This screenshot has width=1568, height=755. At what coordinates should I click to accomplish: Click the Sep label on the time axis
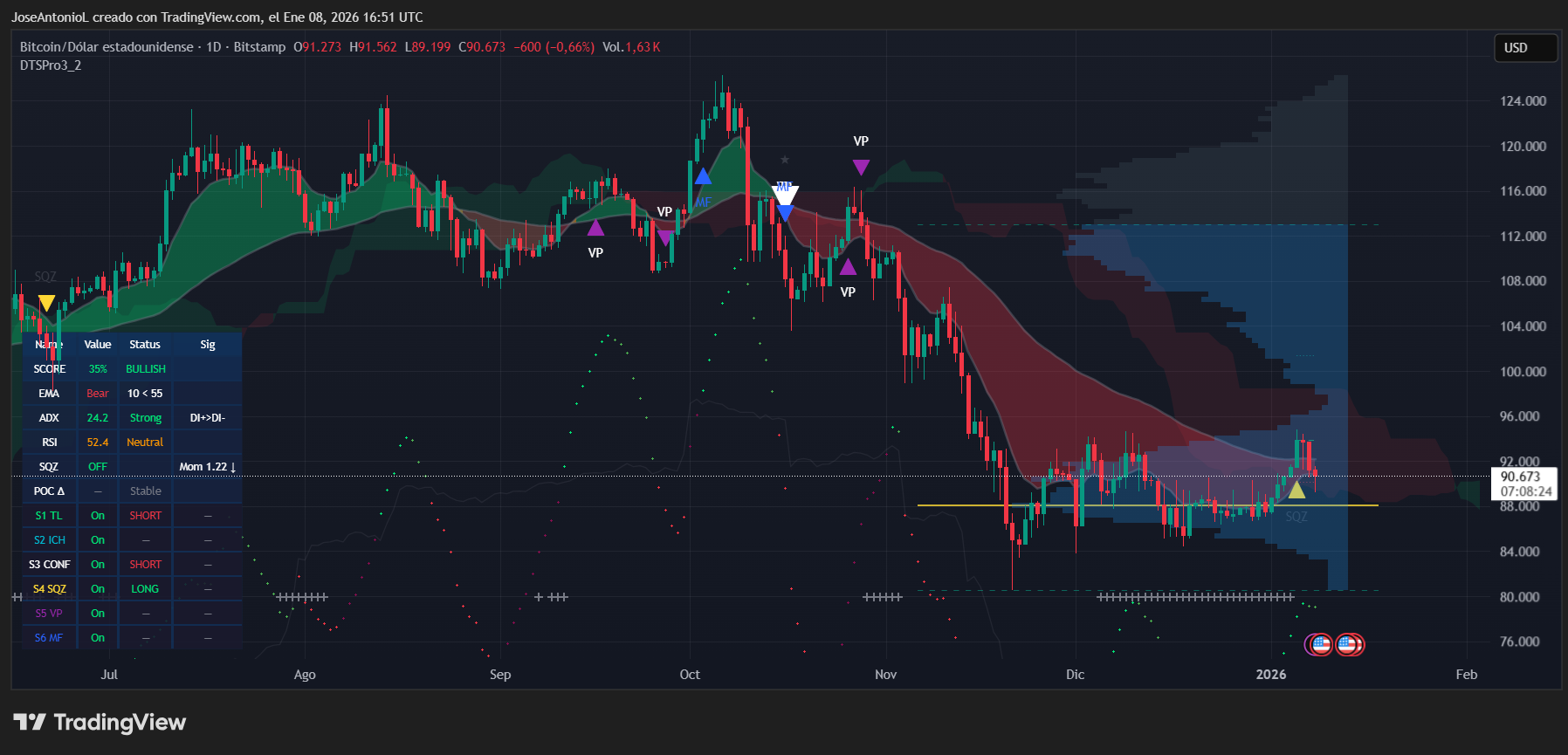coord(500,675)
